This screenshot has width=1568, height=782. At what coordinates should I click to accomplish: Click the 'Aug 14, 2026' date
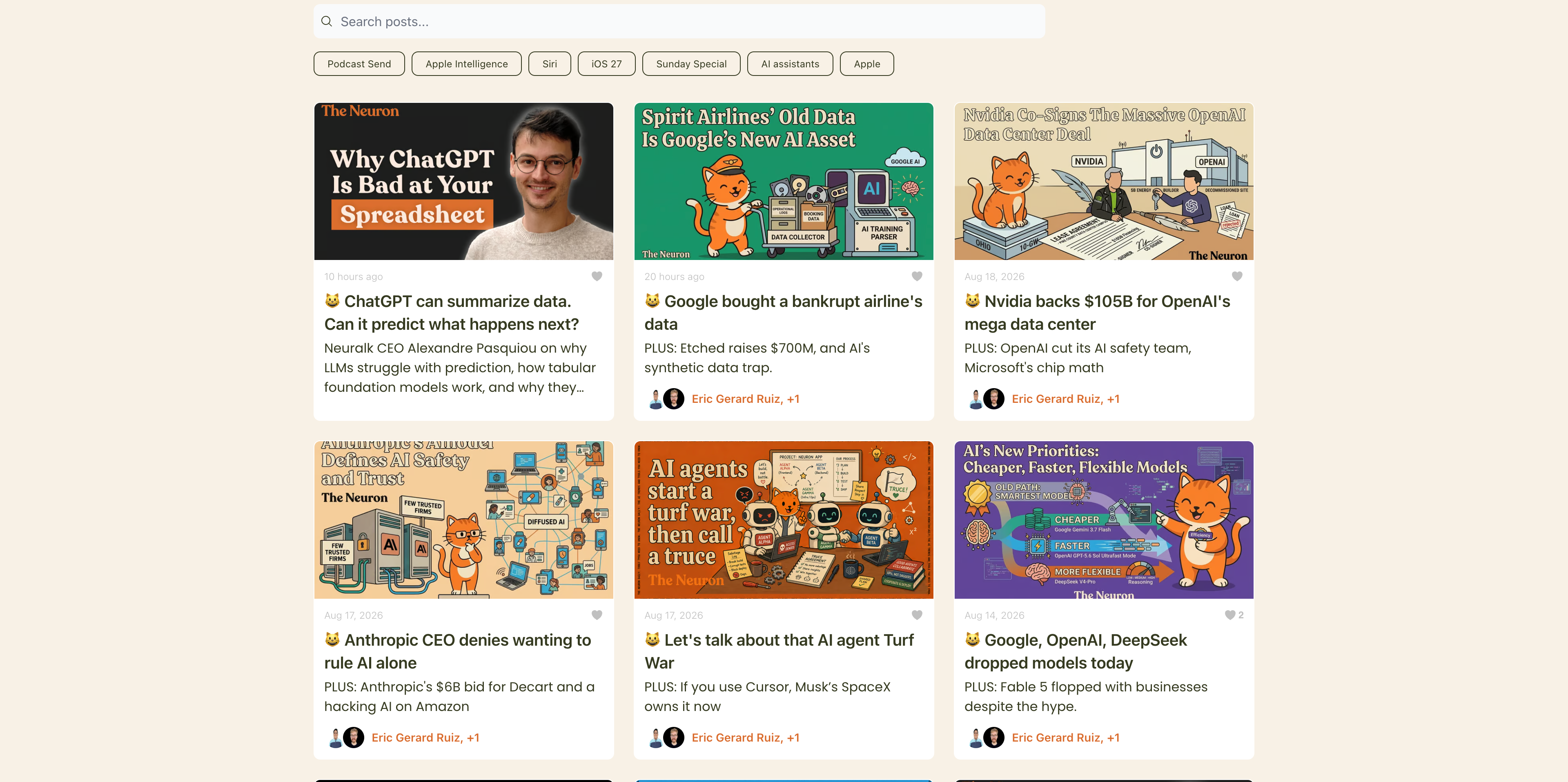995,615
